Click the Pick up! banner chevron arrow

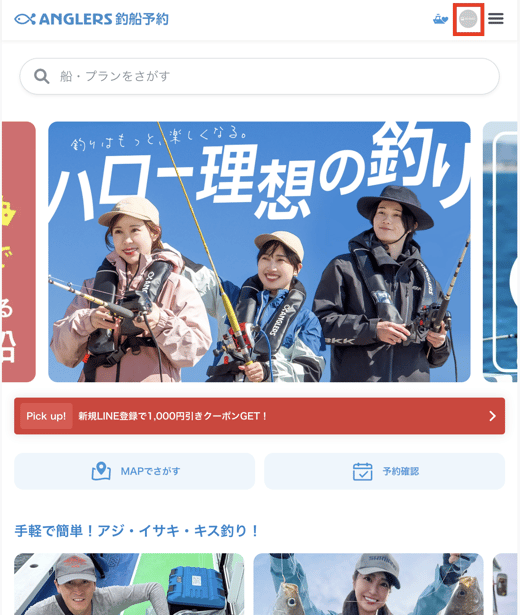tap(493, 416)
